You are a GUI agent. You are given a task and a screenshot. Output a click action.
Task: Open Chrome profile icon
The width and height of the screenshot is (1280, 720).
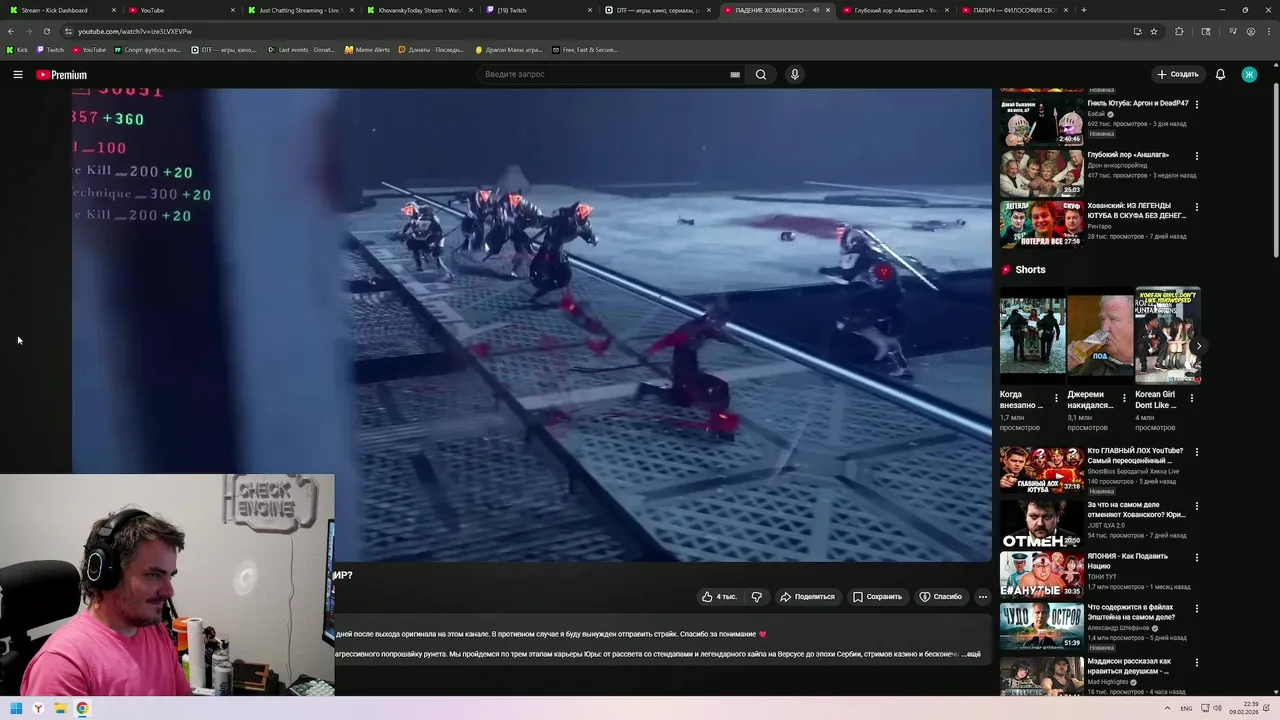click(1250, 31)
